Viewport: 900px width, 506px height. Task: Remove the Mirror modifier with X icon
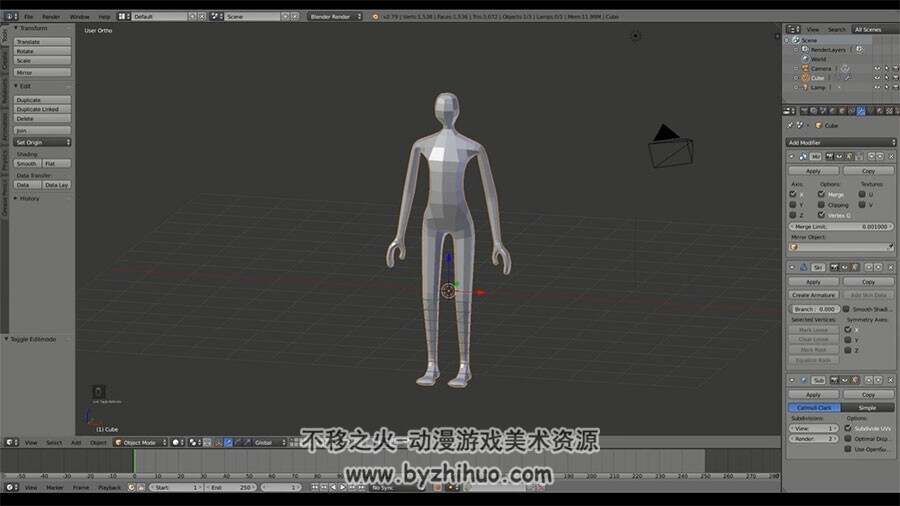[x=891, y=156]
